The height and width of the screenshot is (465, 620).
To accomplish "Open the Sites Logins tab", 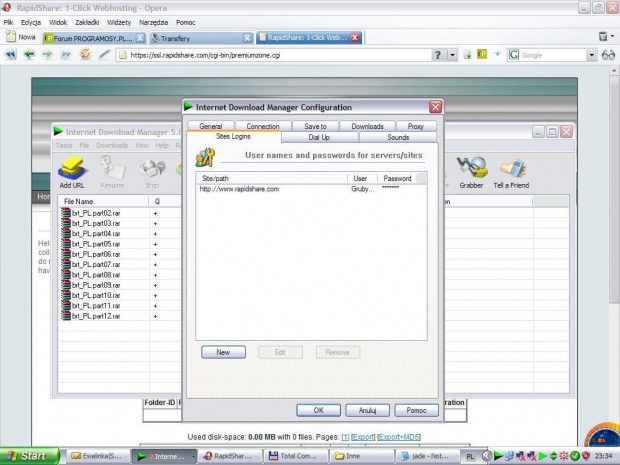I will coord(233,136).
